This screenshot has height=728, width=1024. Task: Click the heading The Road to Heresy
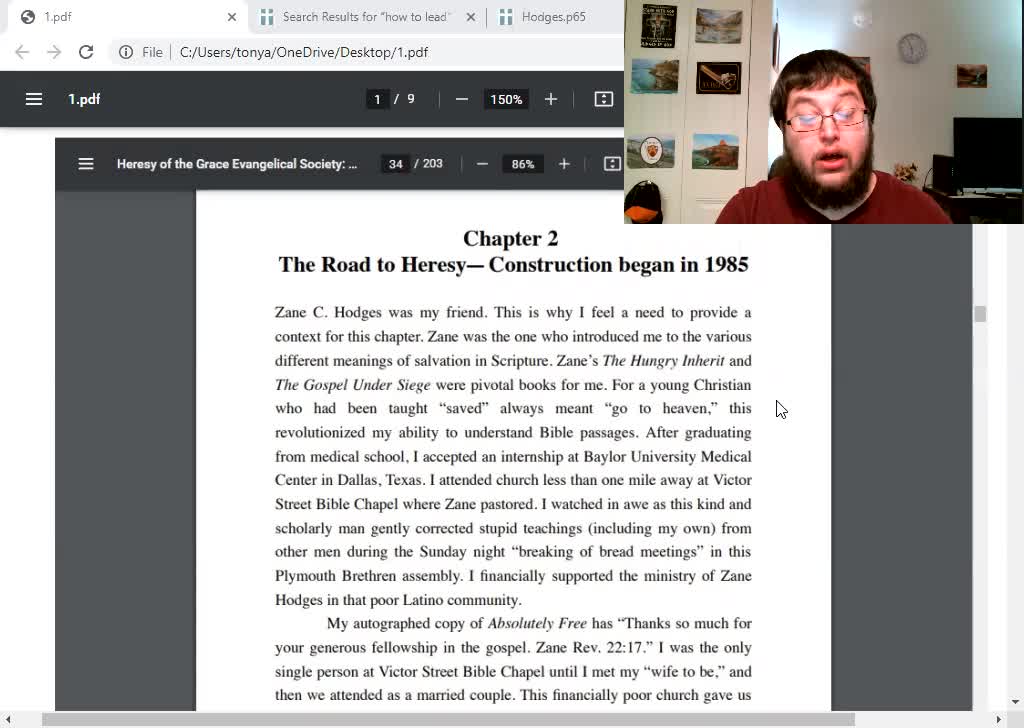pos(513,264)
